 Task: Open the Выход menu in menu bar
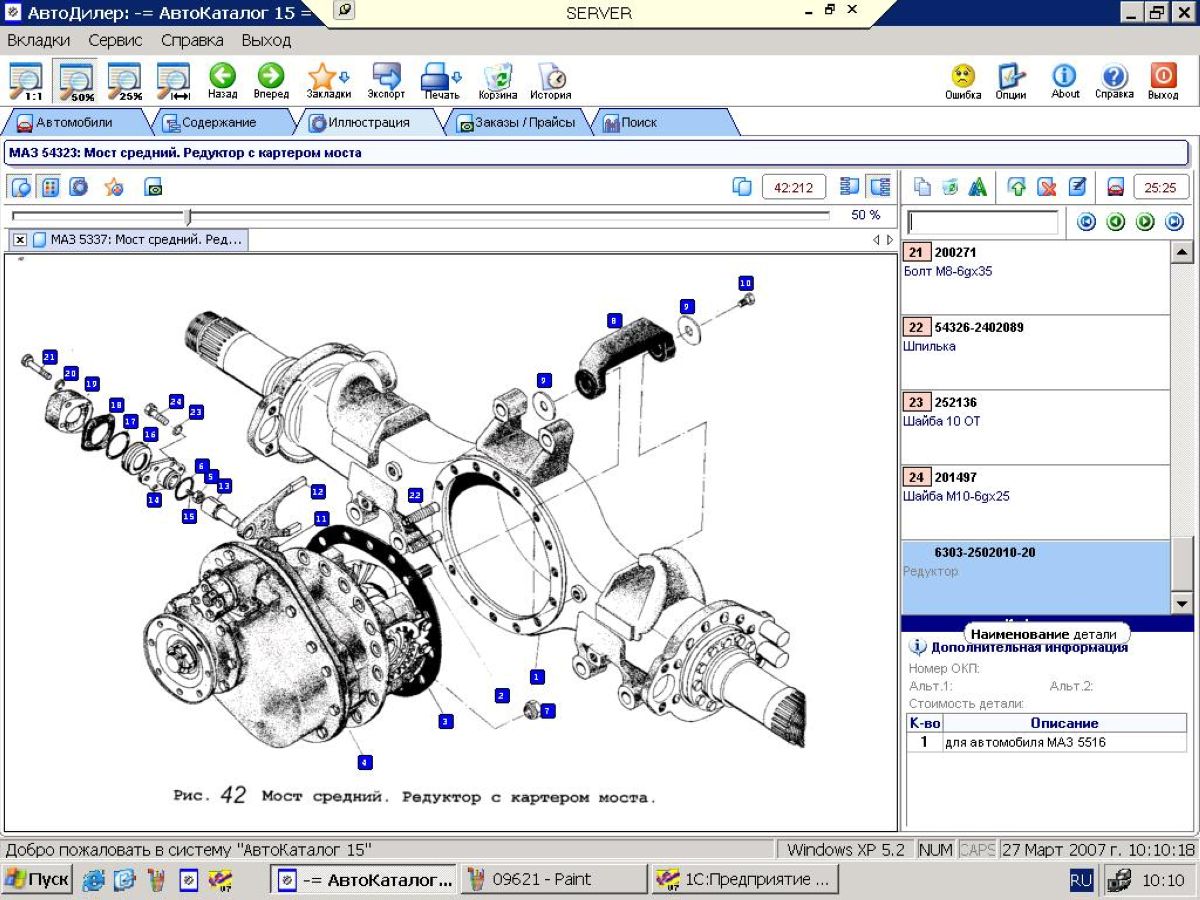(x=266, y=40)
